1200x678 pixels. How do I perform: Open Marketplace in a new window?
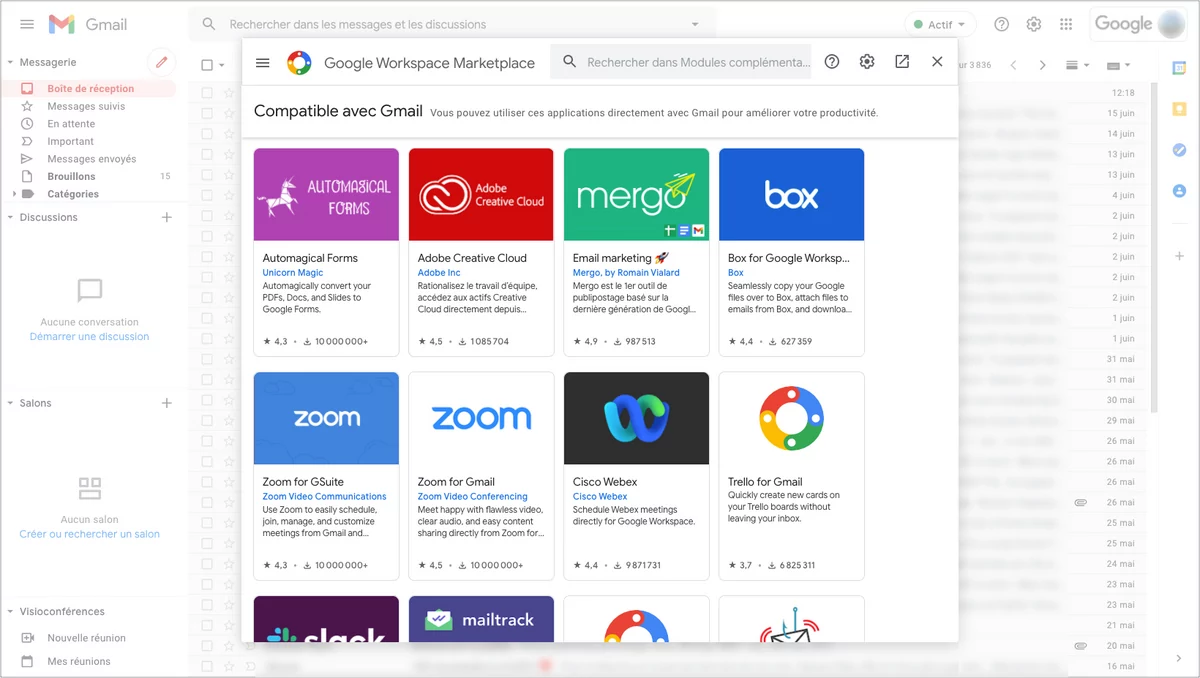click(x=902, y=62)
